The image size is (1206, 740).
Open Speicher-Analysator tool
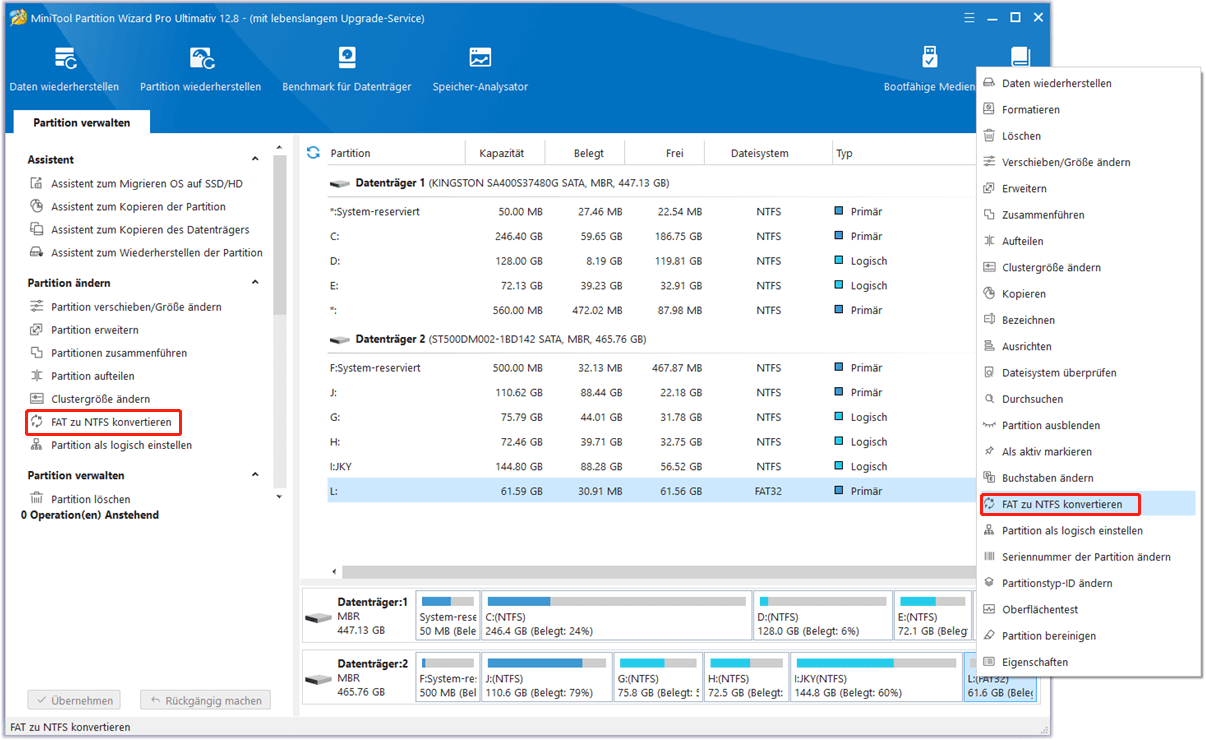480,70
